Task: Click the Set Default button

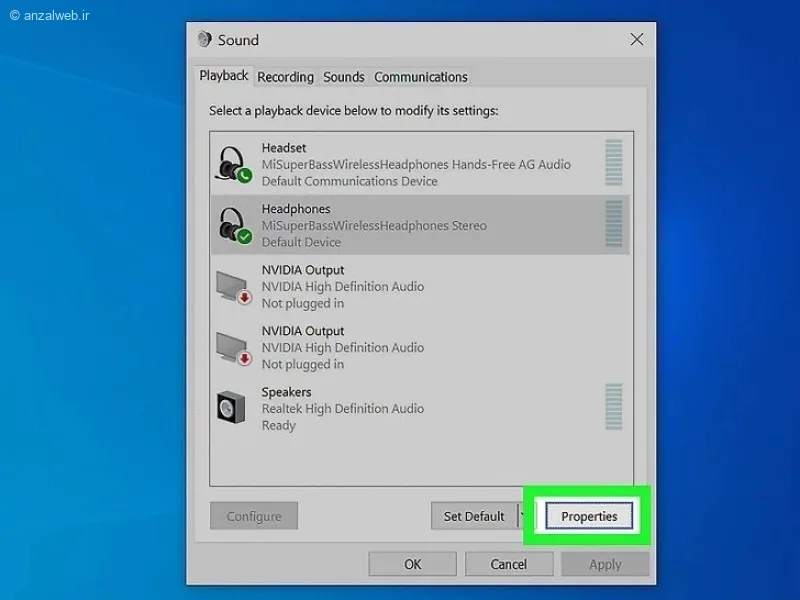Action: coord(474,516)
